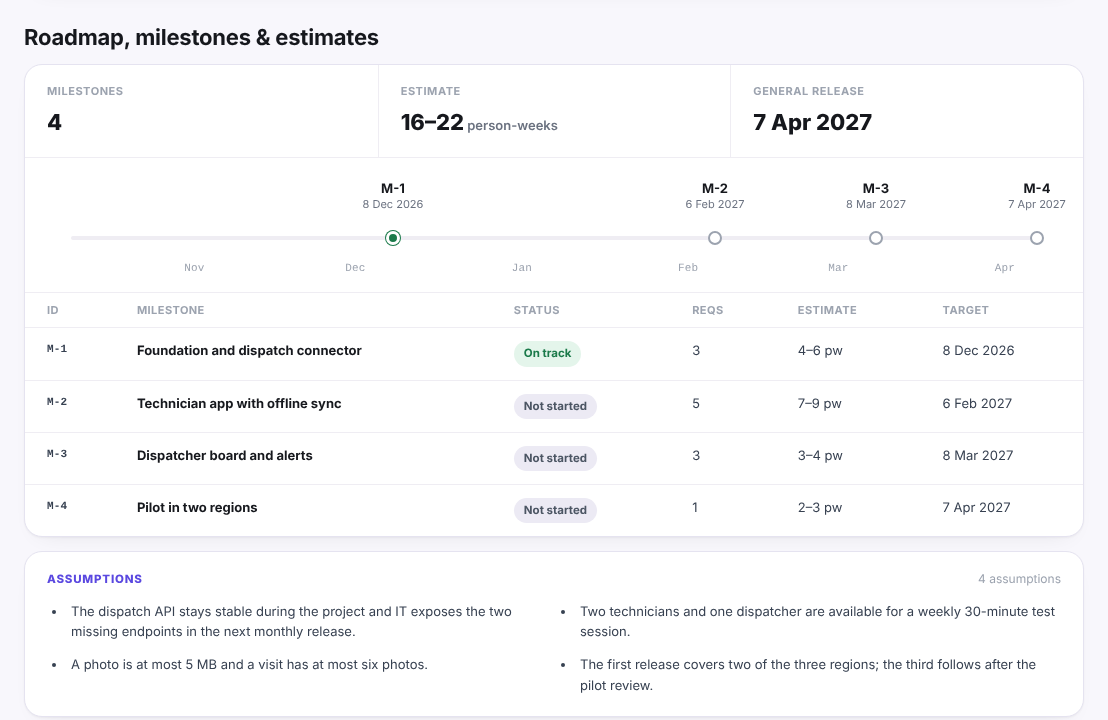Click '7 Apr 2027' target cell in table
Image resolution: width=1108 pixels, height=720 pixels.
click(977, 507)
